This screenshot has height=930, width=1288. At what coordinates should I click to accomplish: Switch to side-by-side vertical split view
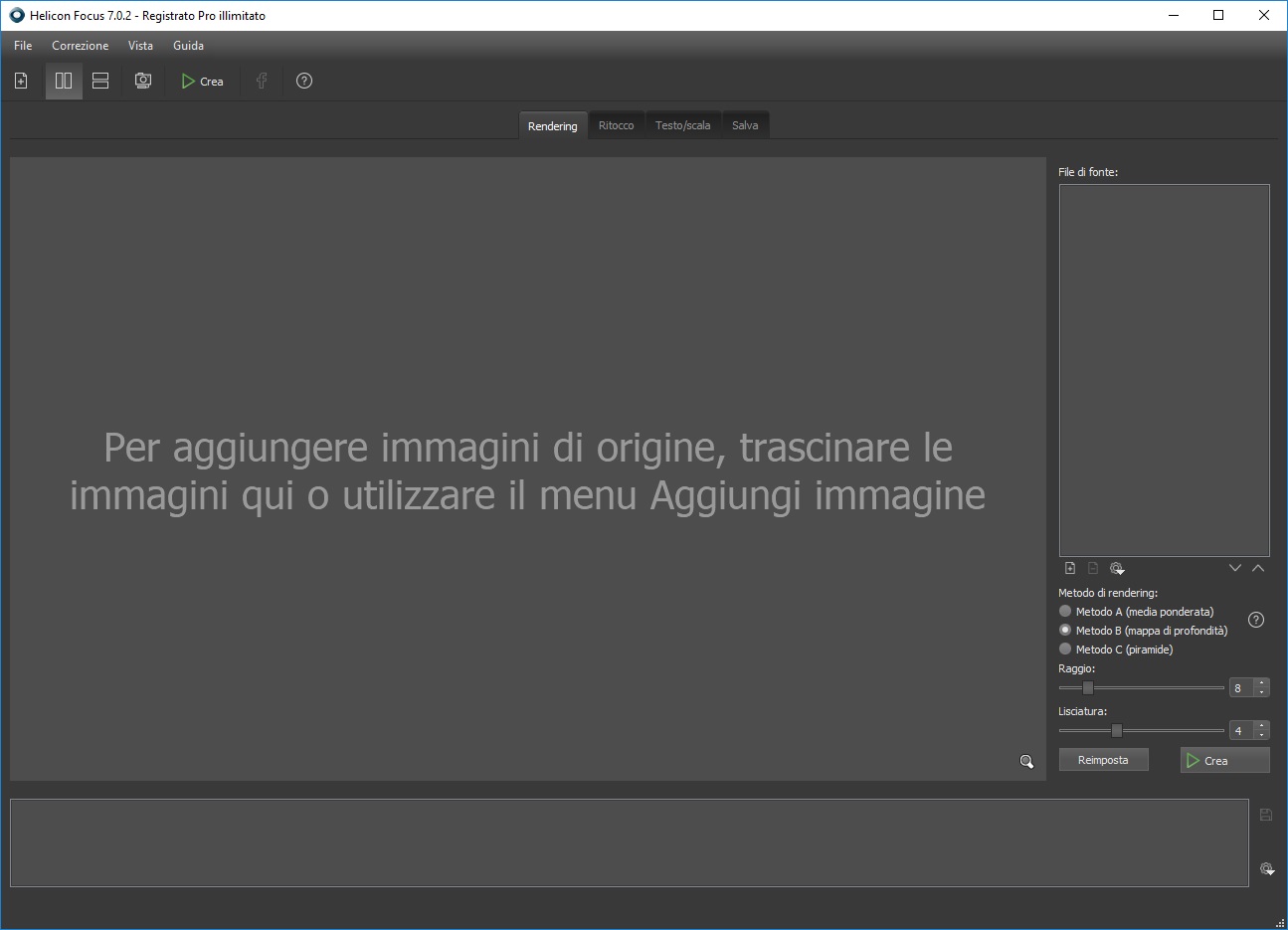(64, 81)
